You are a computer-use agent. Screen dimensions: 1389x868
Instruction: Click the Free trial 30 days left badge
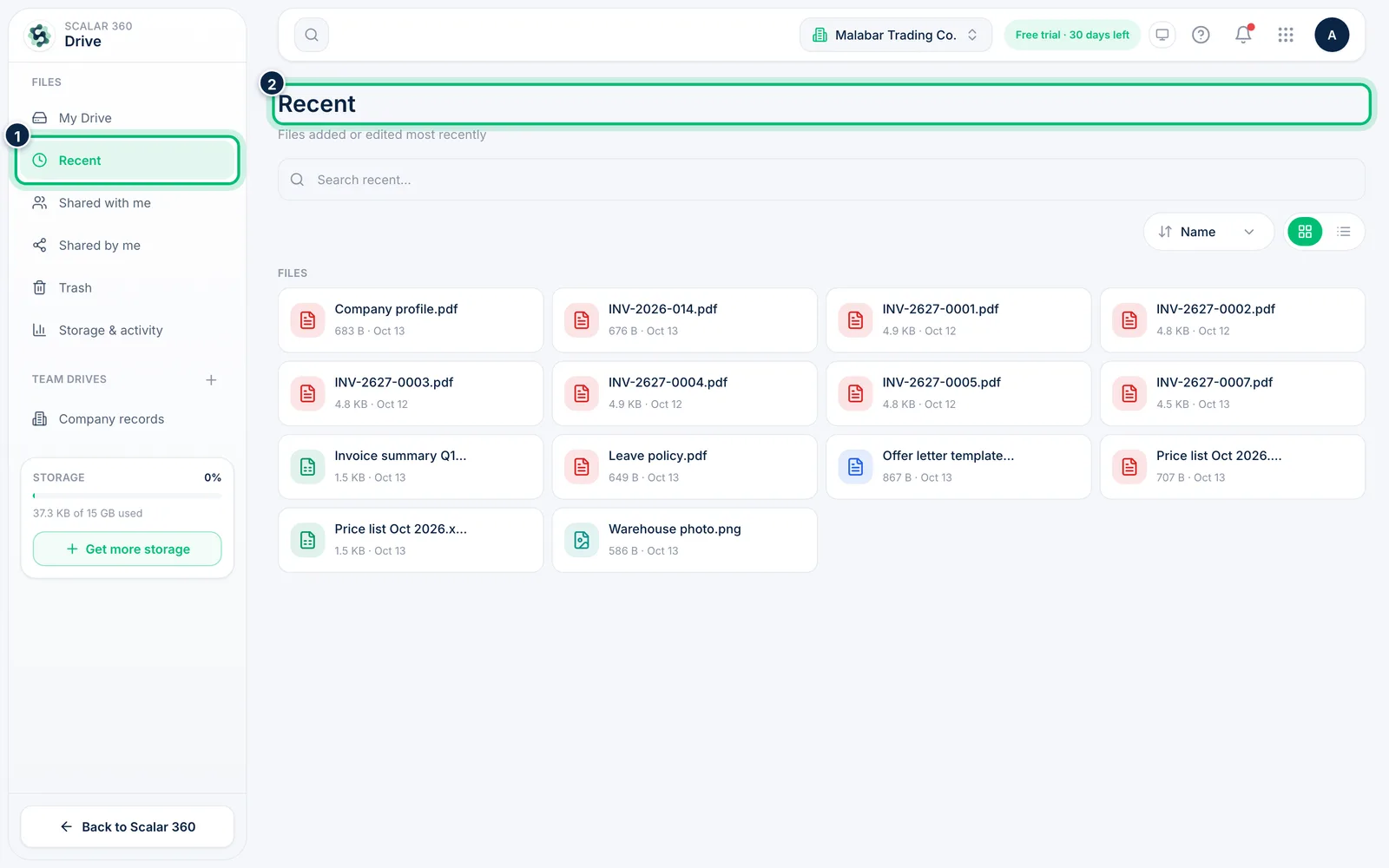coord(1072,35)
